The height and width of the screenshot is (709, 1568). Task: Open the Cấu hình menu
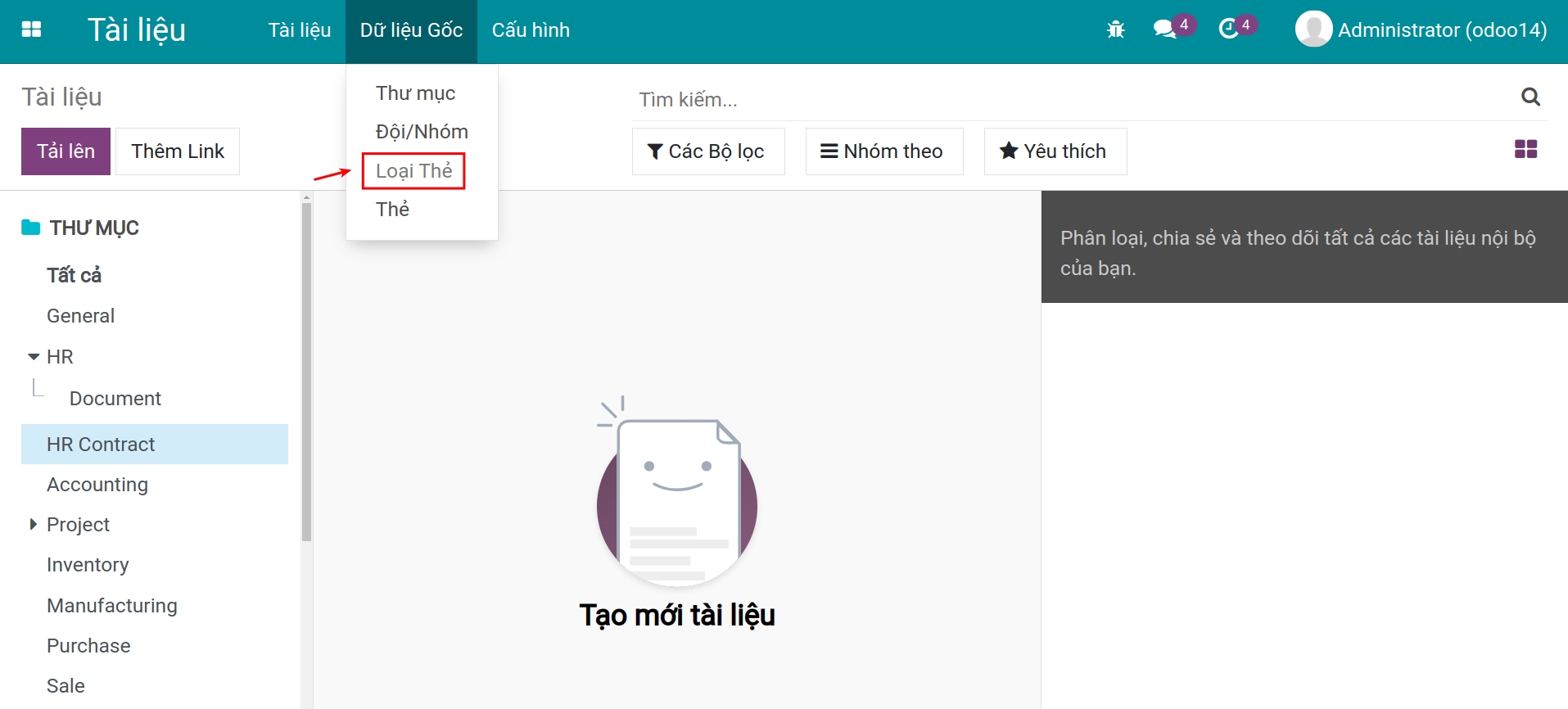tap(531, 30)
